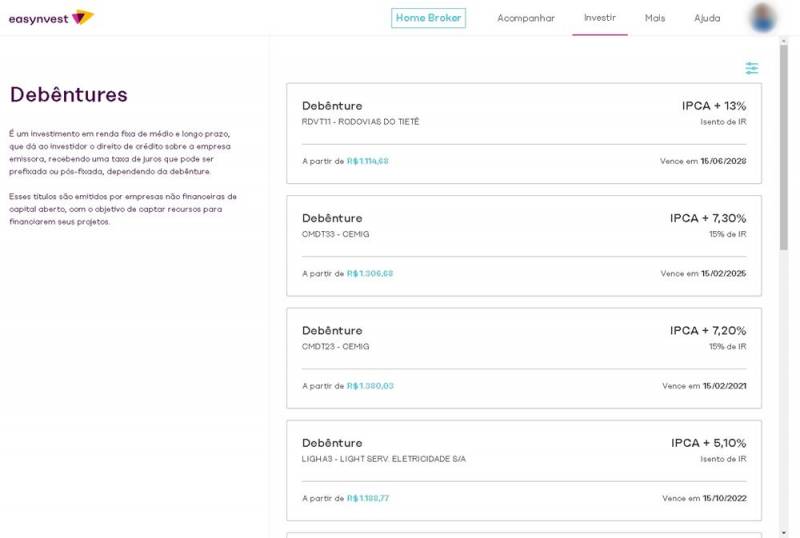Click Isento de IR on LIGHA3 card

723,459
